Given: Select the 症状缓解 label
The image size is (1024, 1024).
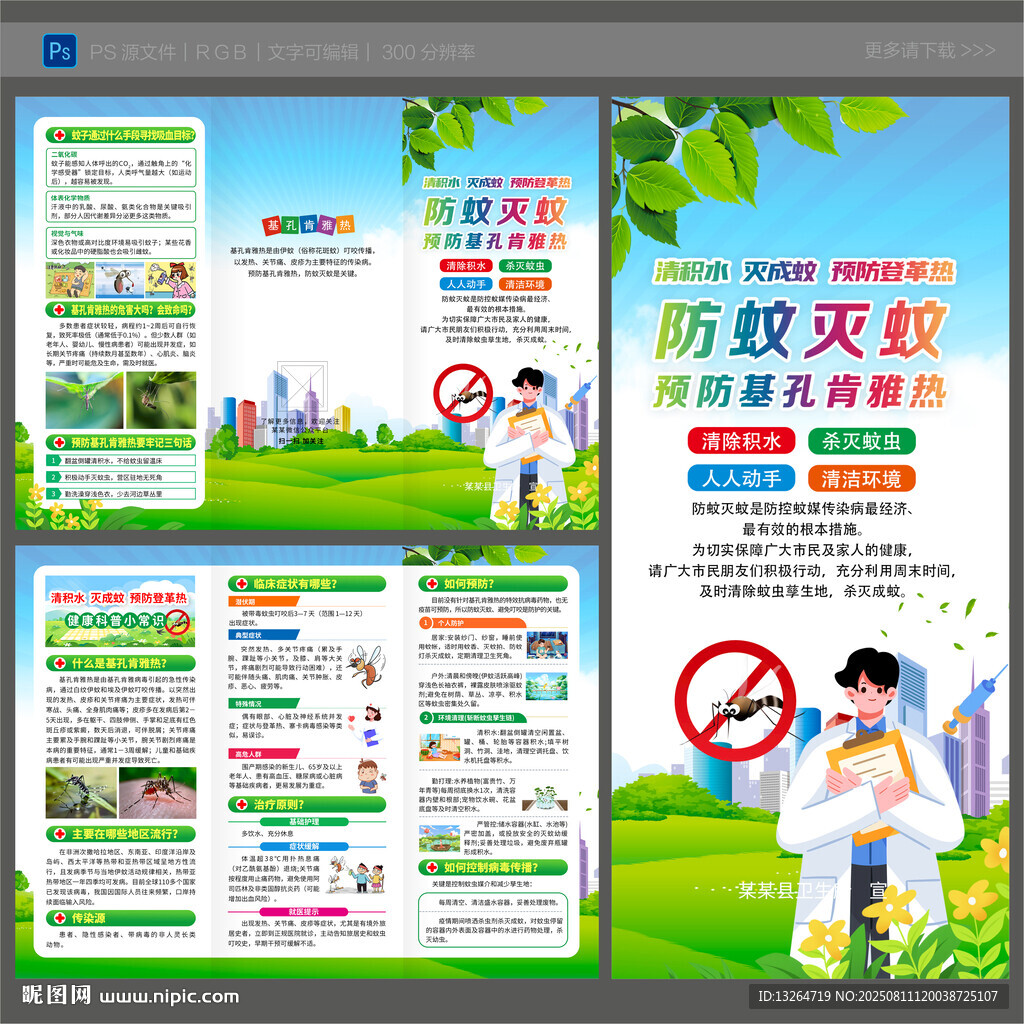Looking at the screenshot, I should [x=304, y=846].
